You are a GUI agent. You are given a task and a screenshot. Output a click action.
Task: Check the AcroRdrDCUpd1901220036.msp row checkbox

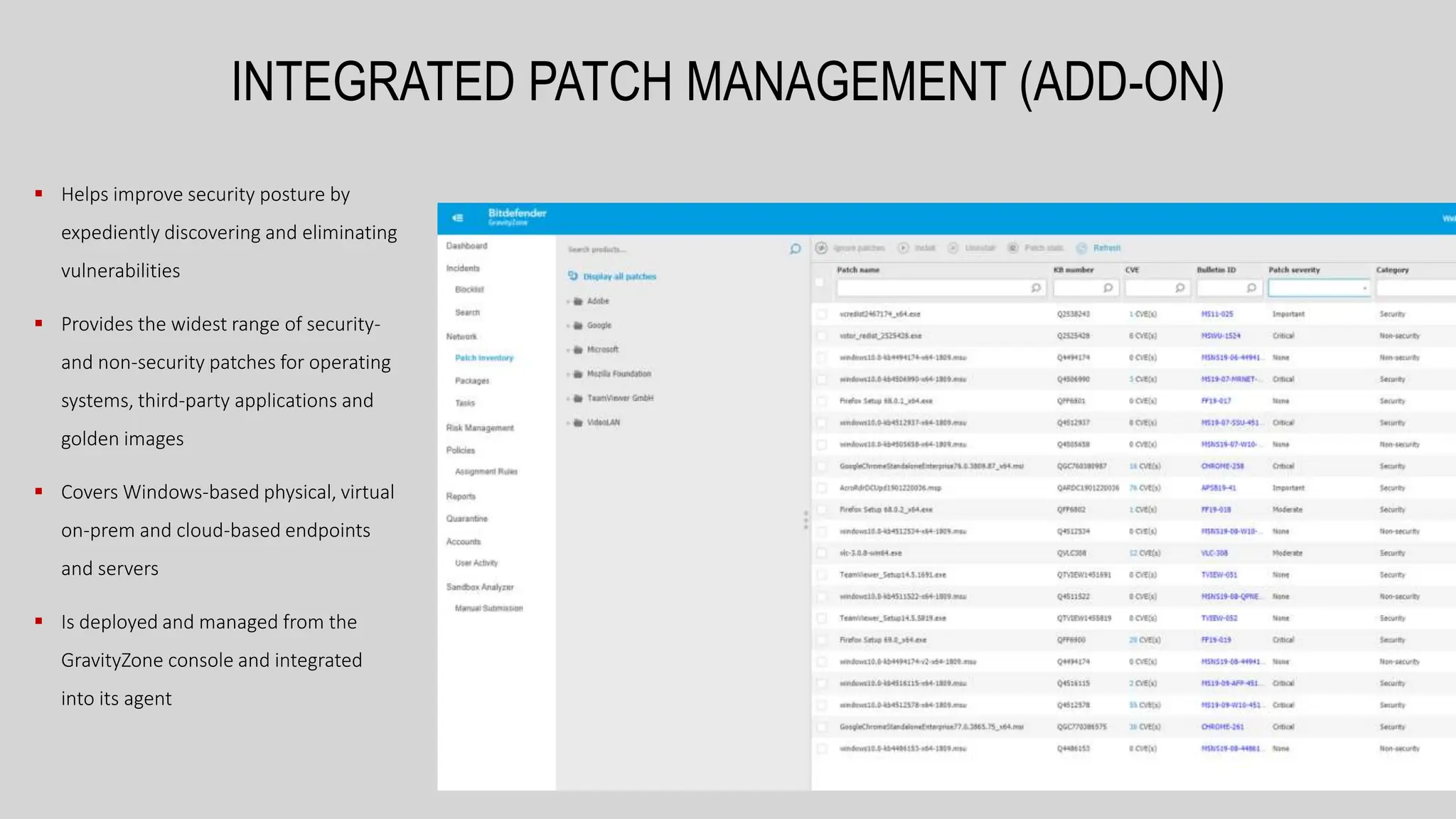coord(822,488)
